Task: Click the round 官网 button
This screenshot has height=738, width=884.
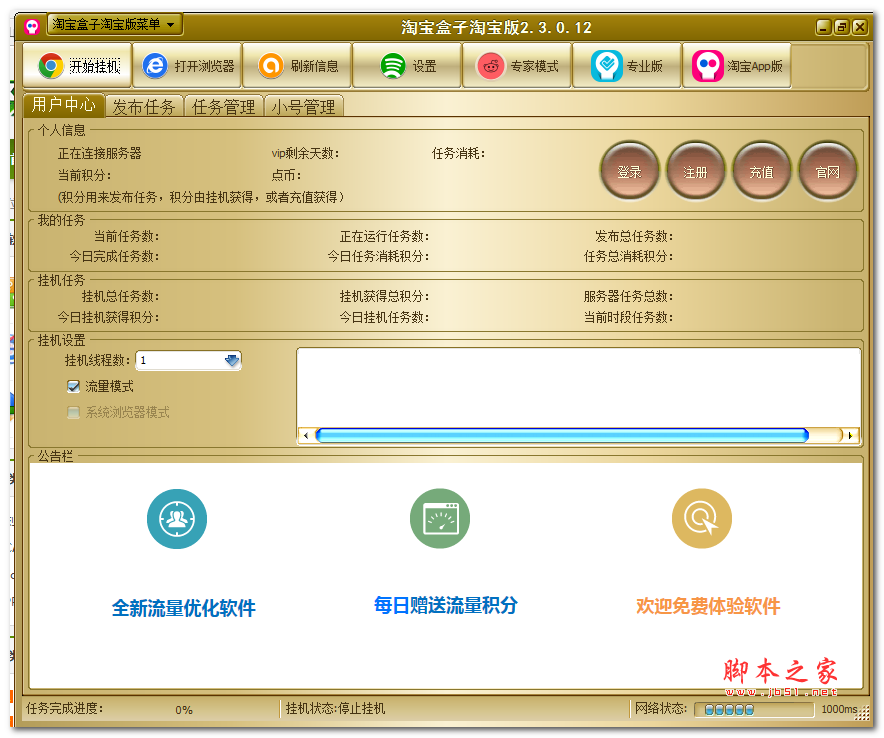Action: [x=827, y=171]
